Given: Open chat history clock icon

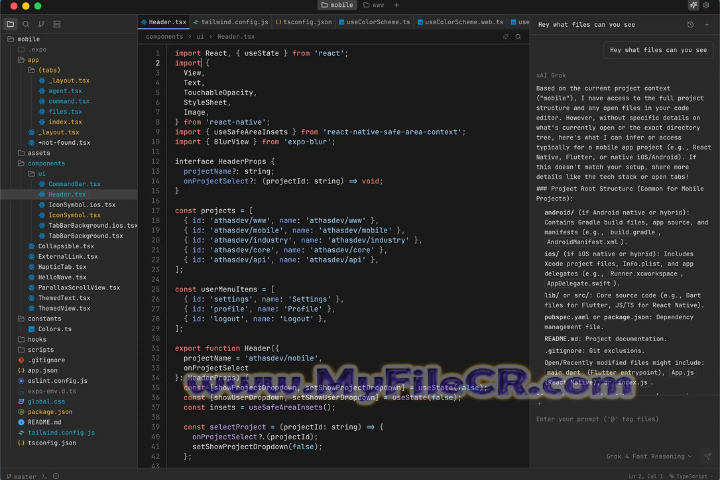Looking at the screenshot, I should coord(690,25).
